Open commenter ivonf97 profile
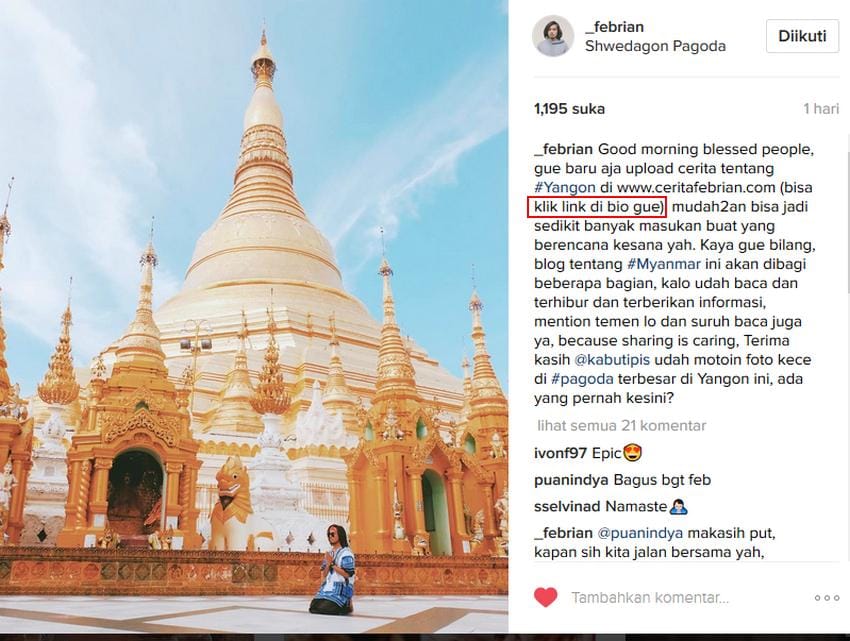Image resolution: width=850 pixels, height=641 pixels. pos(561,453)
